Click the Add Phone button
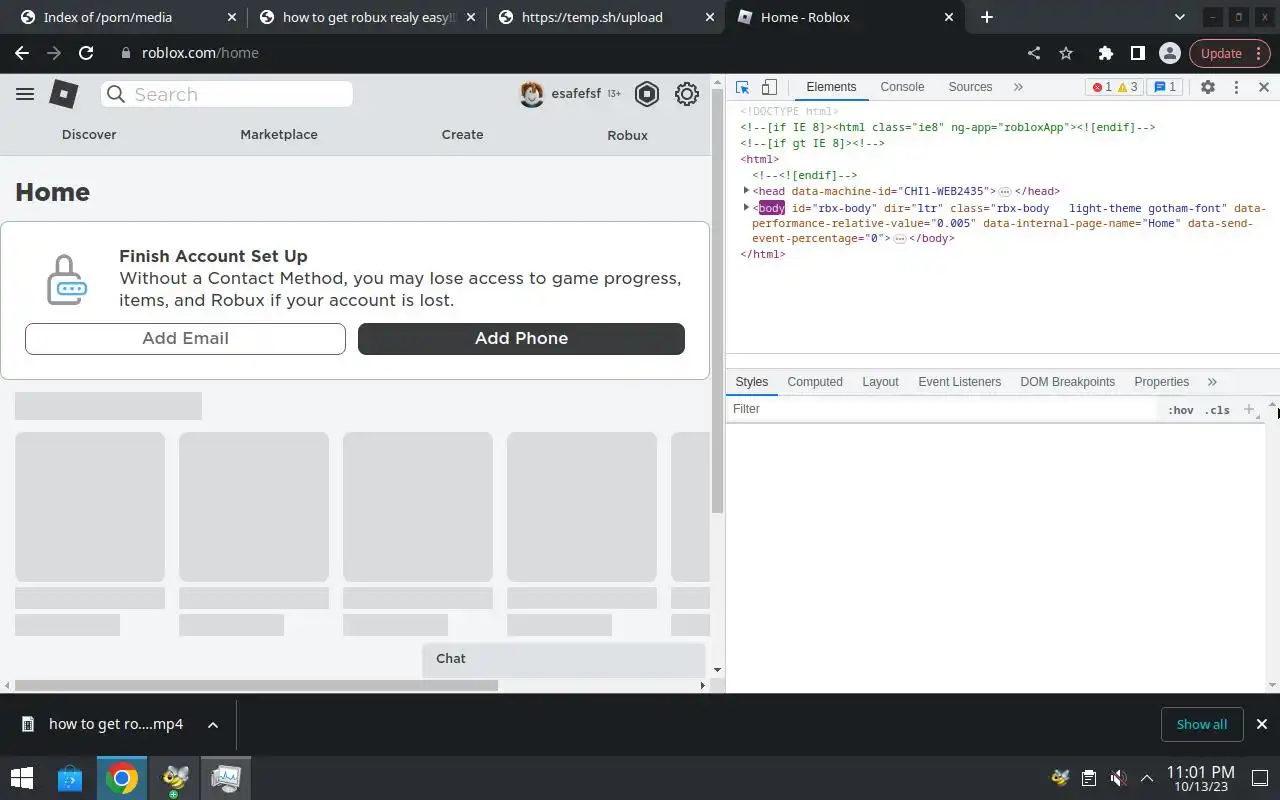Screen dimensions: 1280x800 click(521, 338)
